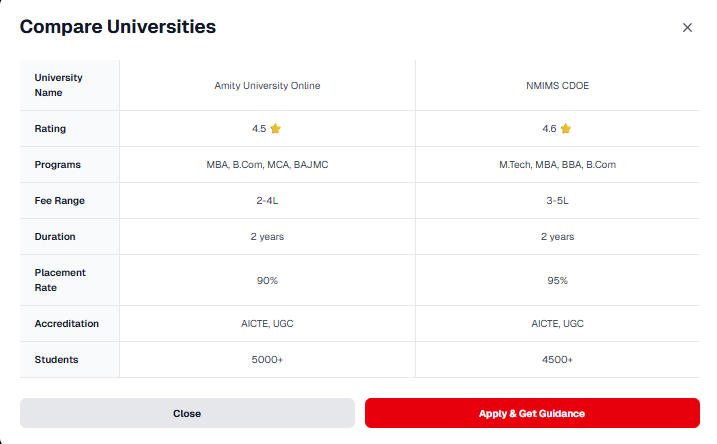Select the NMIMS CDOE name cell

click(x=557, y=85)
